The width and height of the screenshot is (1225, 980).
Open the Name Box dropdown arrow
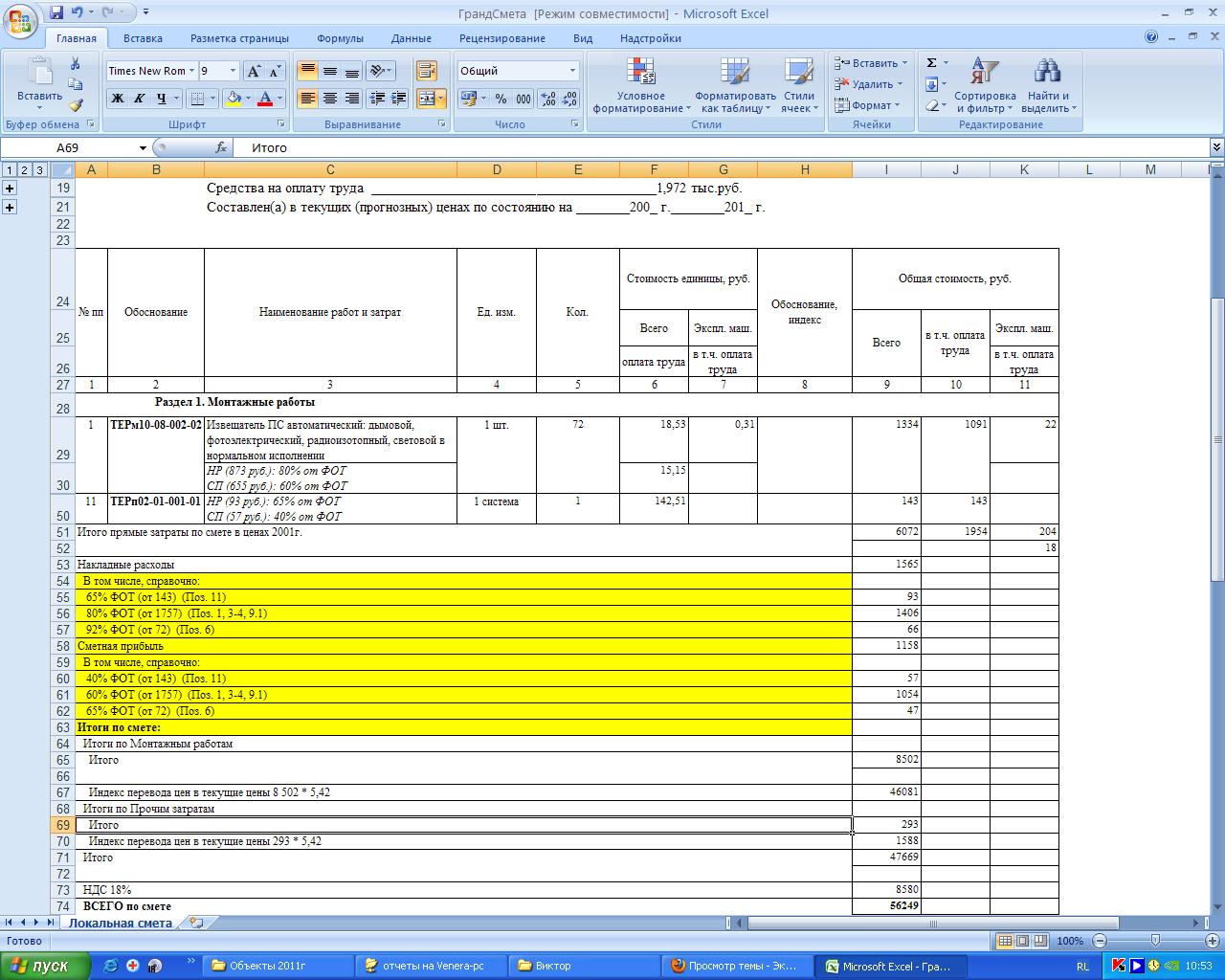click(x=144, y=148)
